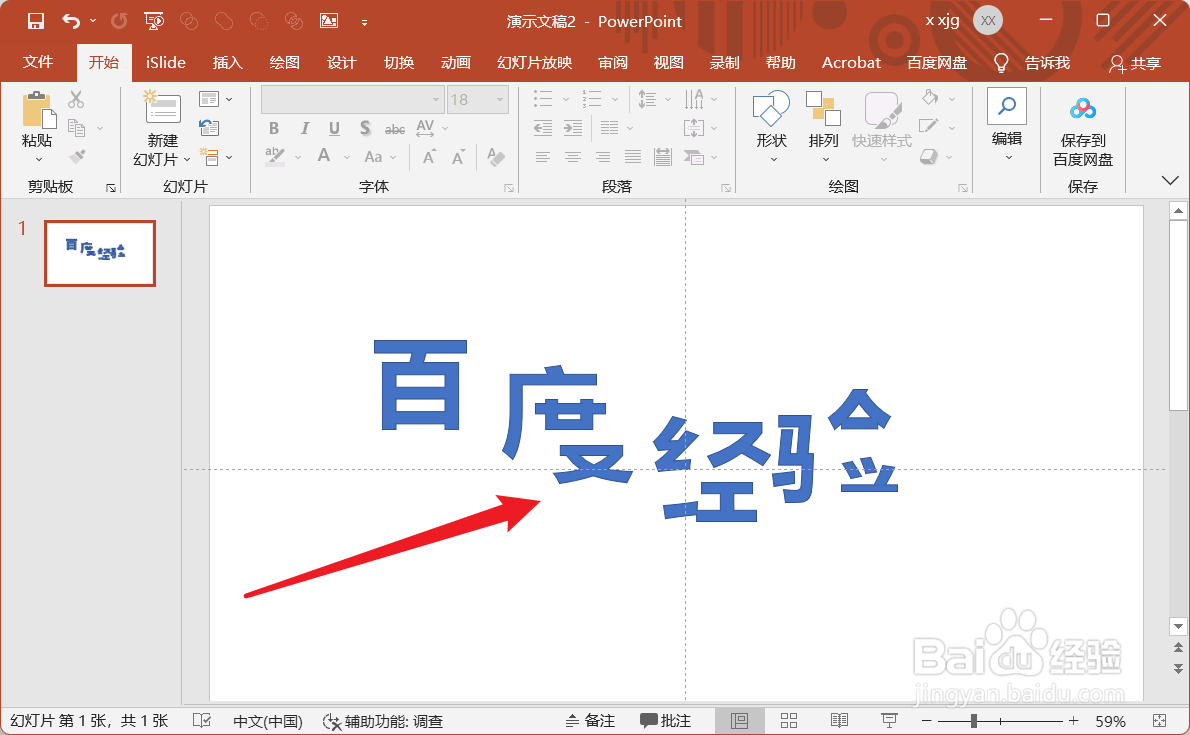Open the 文件 file tab
This screenshot has width=1190, height=735.
(x=38, y=62)
